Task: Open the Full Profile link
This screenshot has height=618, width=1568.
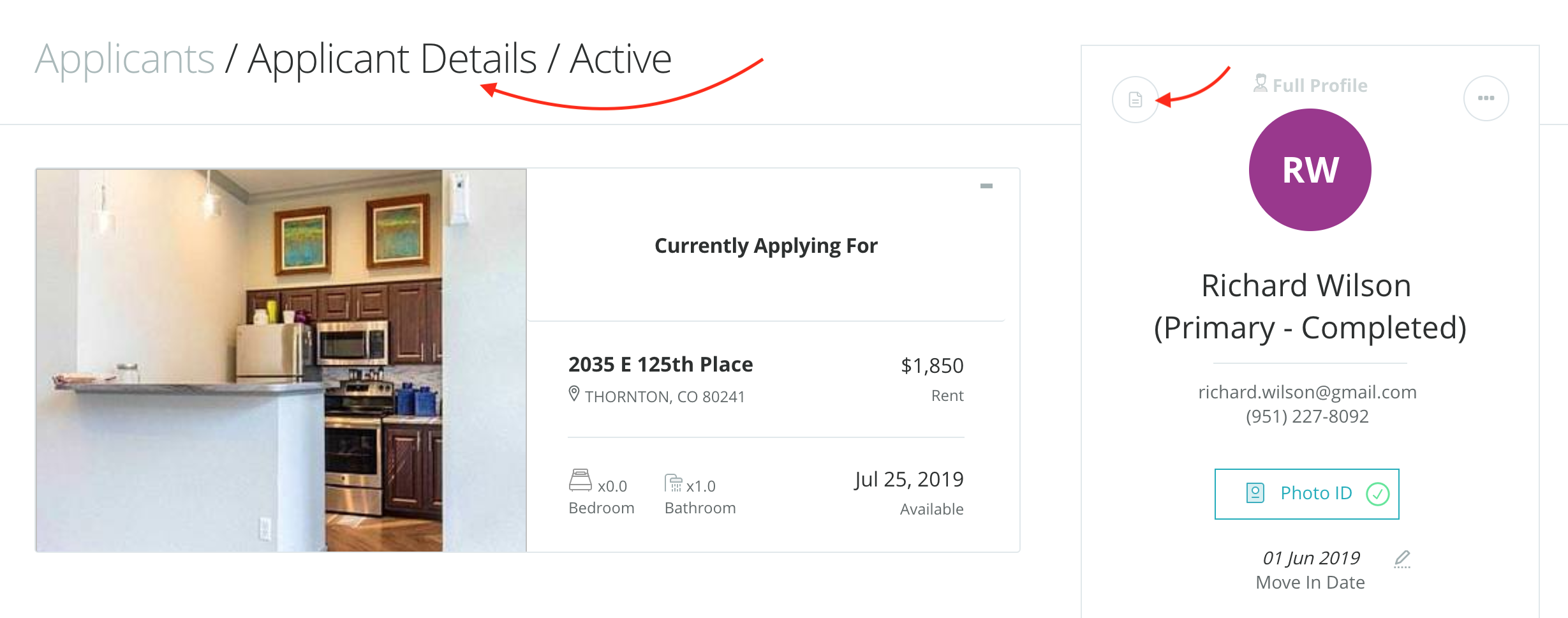Action: pyautogui.click(x=1319, y=86)
